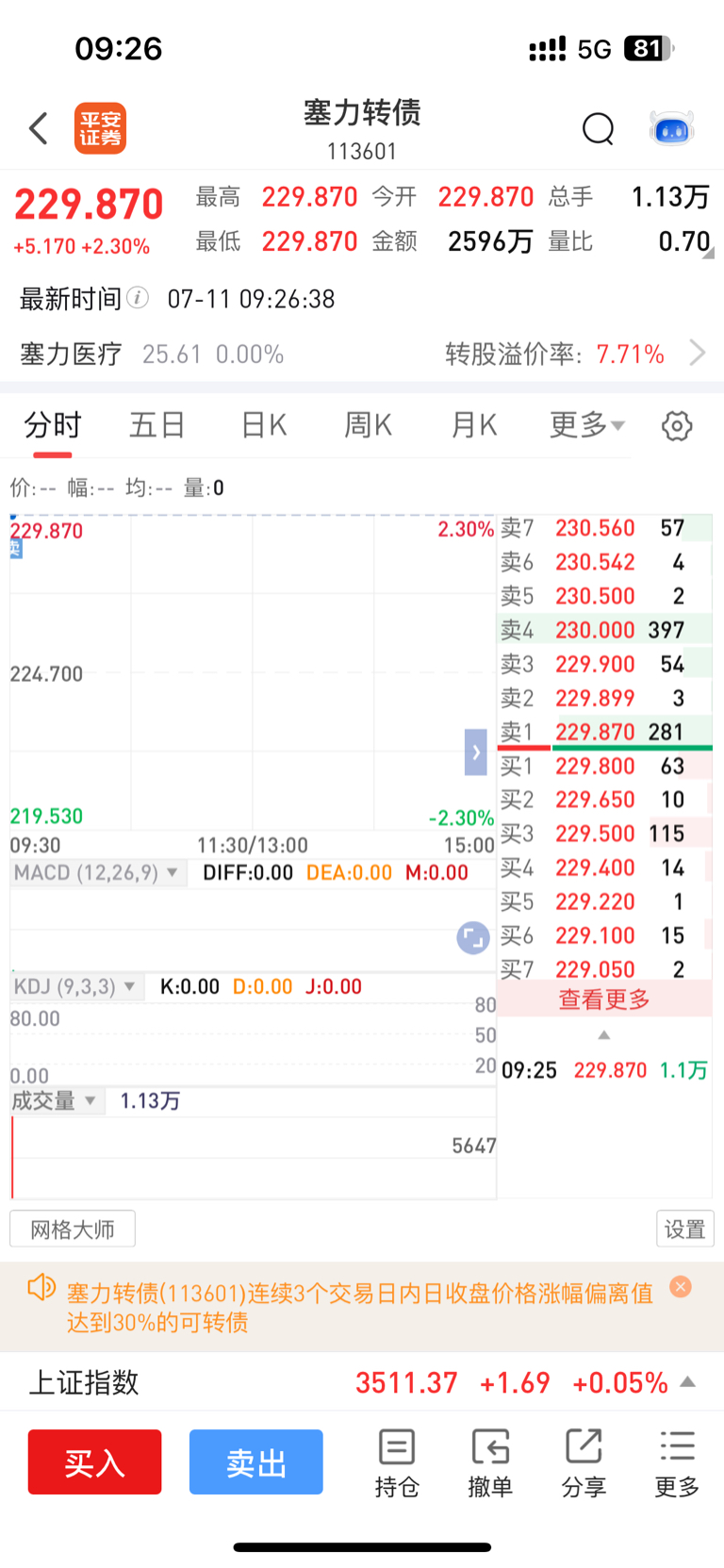
Task: Open the 转股溢价率 chevron
Action: pos(698,354)
